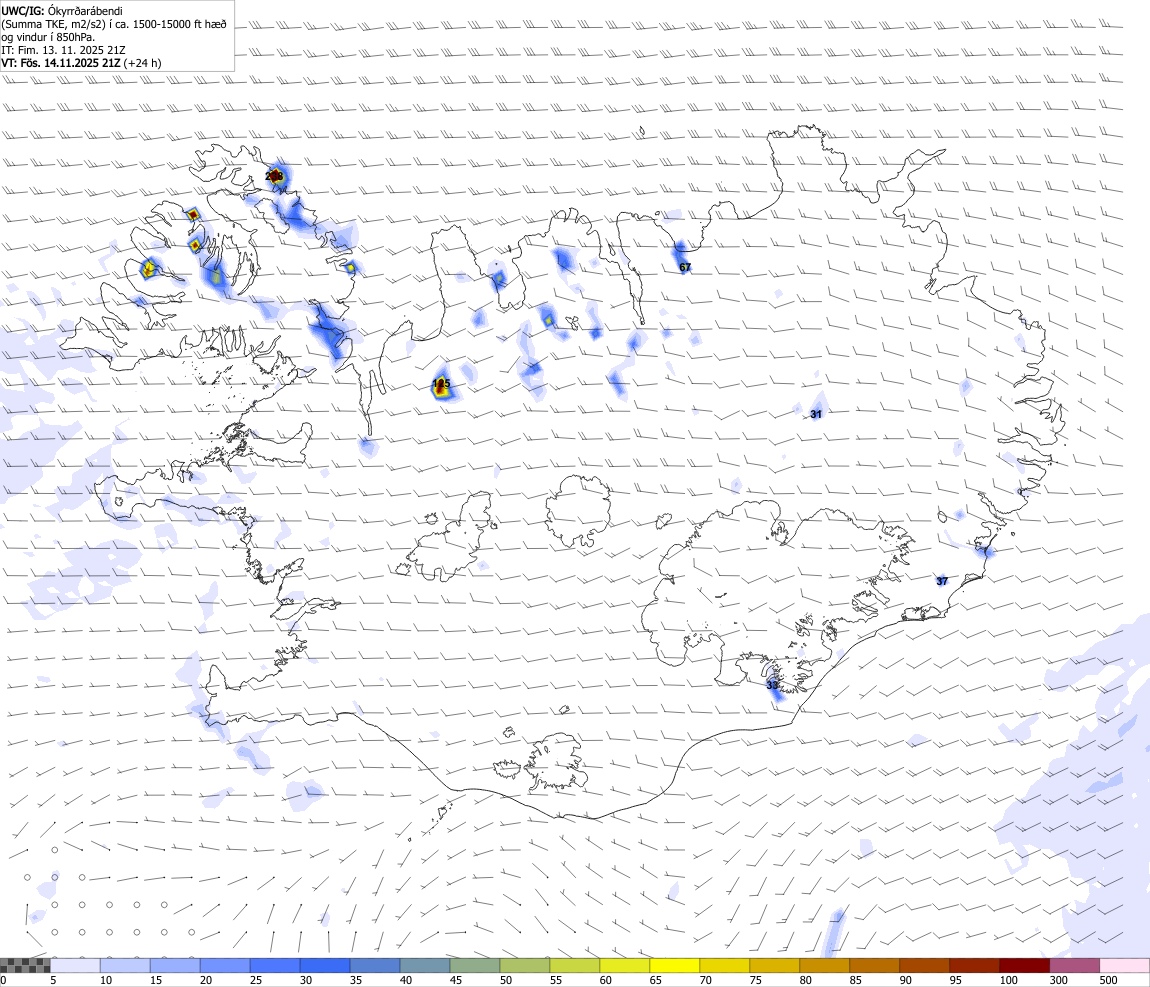Click the legend number '40'
This screenshot has height=987, width=1150.
pos(406,980)
